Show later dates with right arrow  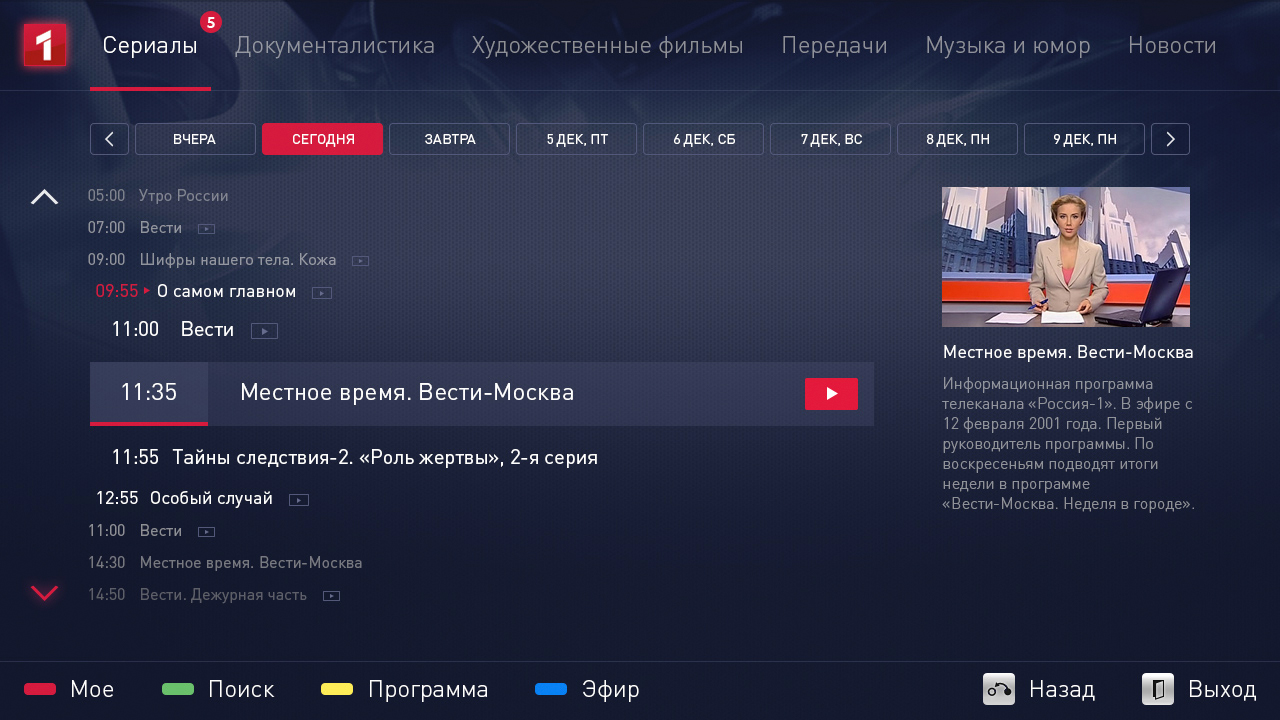[1169, 139]
